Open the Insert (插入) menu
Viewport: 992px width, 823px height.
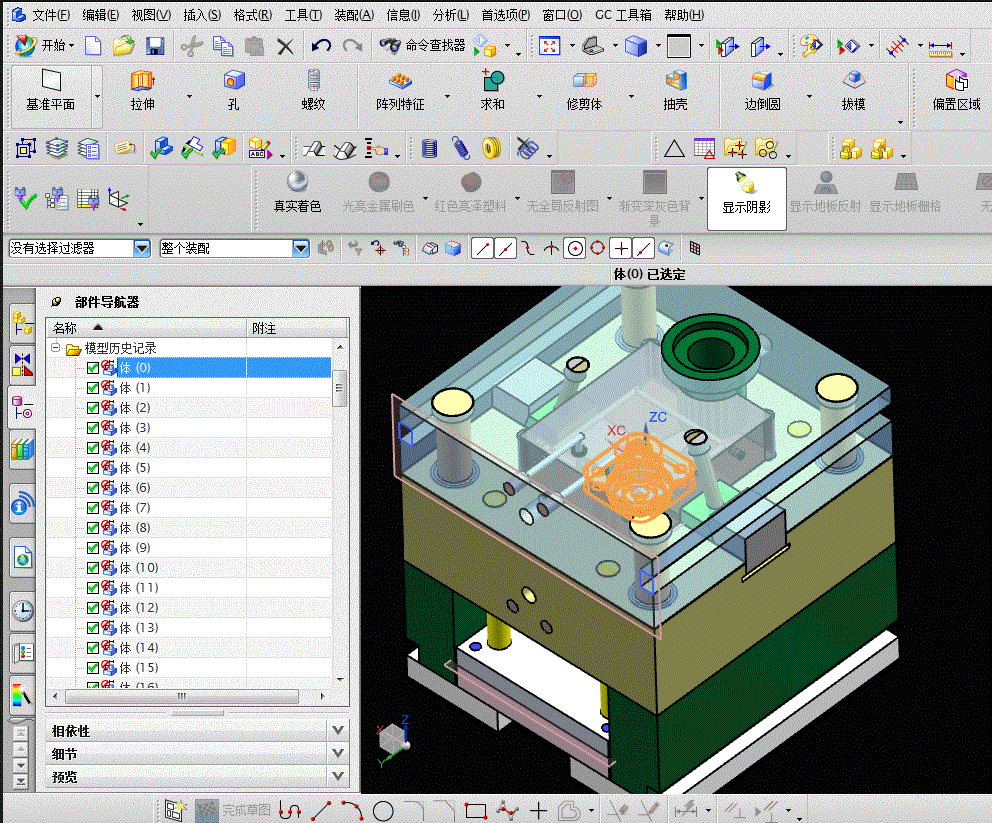(x=202, y=15)
